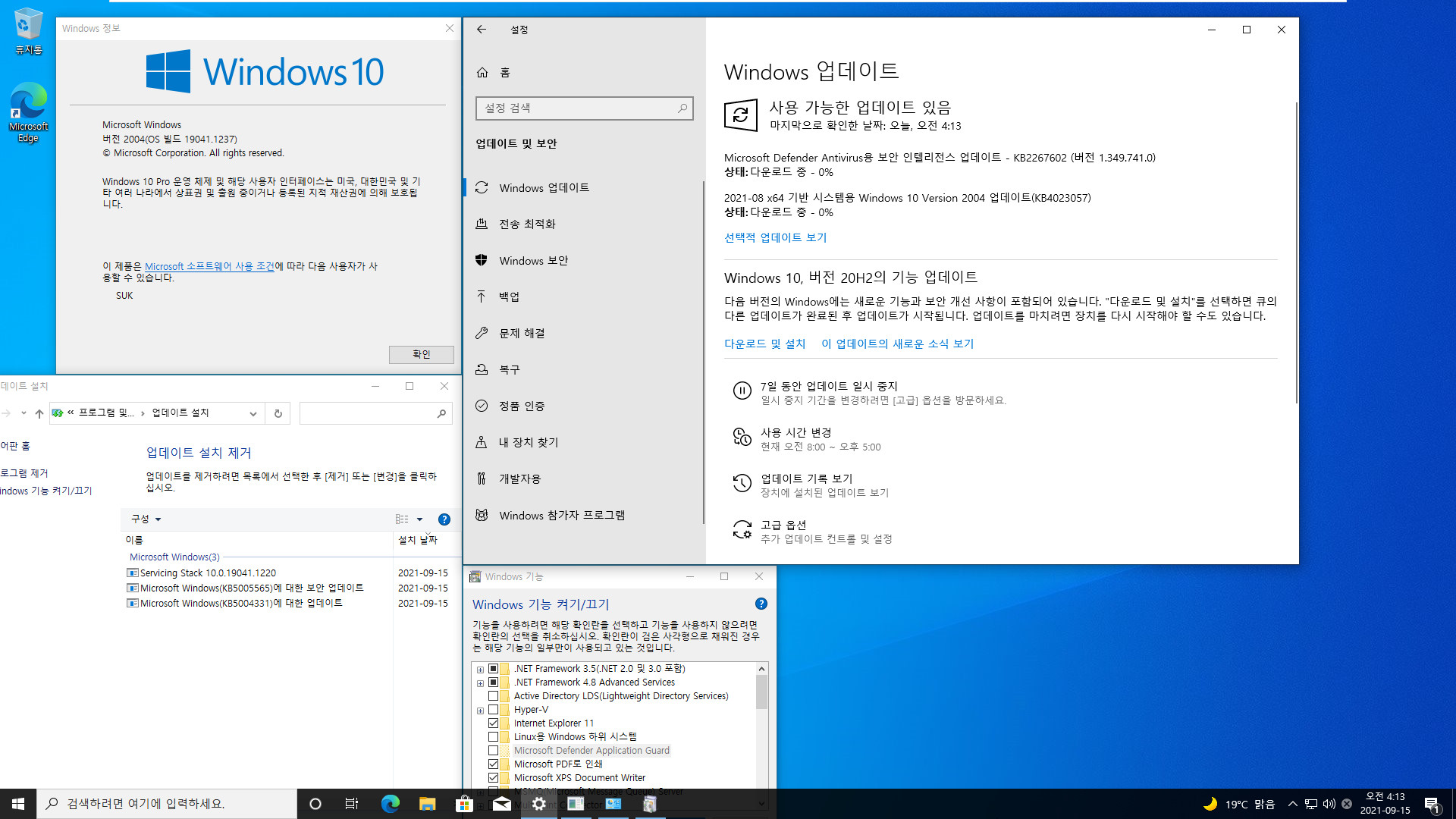Open 문제 해결 settings page
This screenshot has height=819, width=1456.
[x=584, y=334]
